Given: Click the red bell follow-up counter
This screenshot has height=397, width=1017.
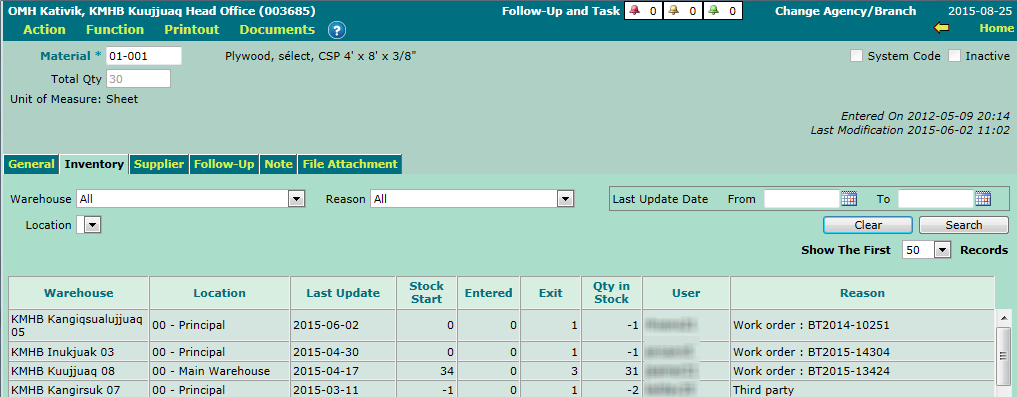Looking at the screenshot, I should pyautogui.click(x=643, y=11).
